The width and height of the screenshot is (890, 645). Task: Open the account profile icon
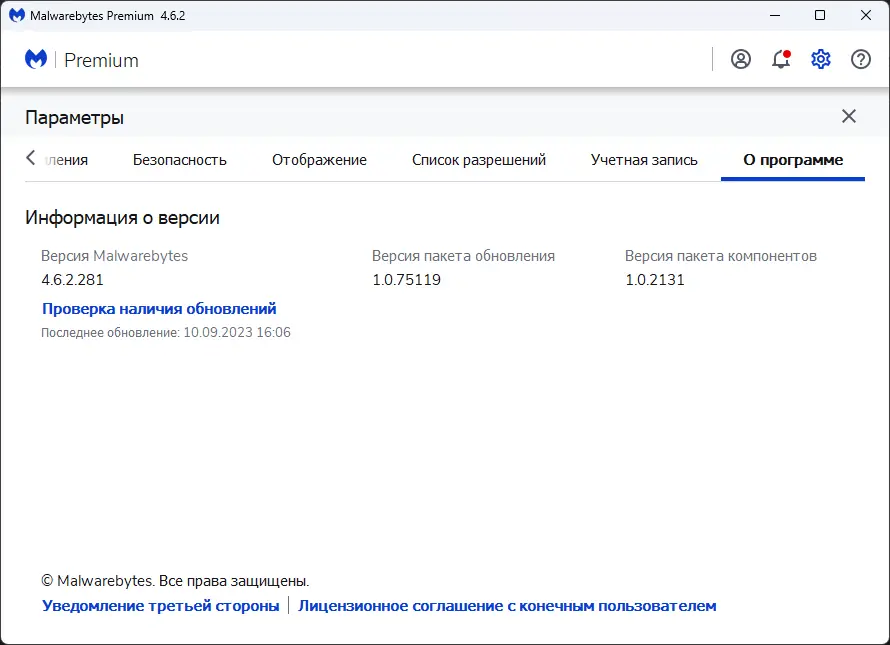click(x=741, y=59)
